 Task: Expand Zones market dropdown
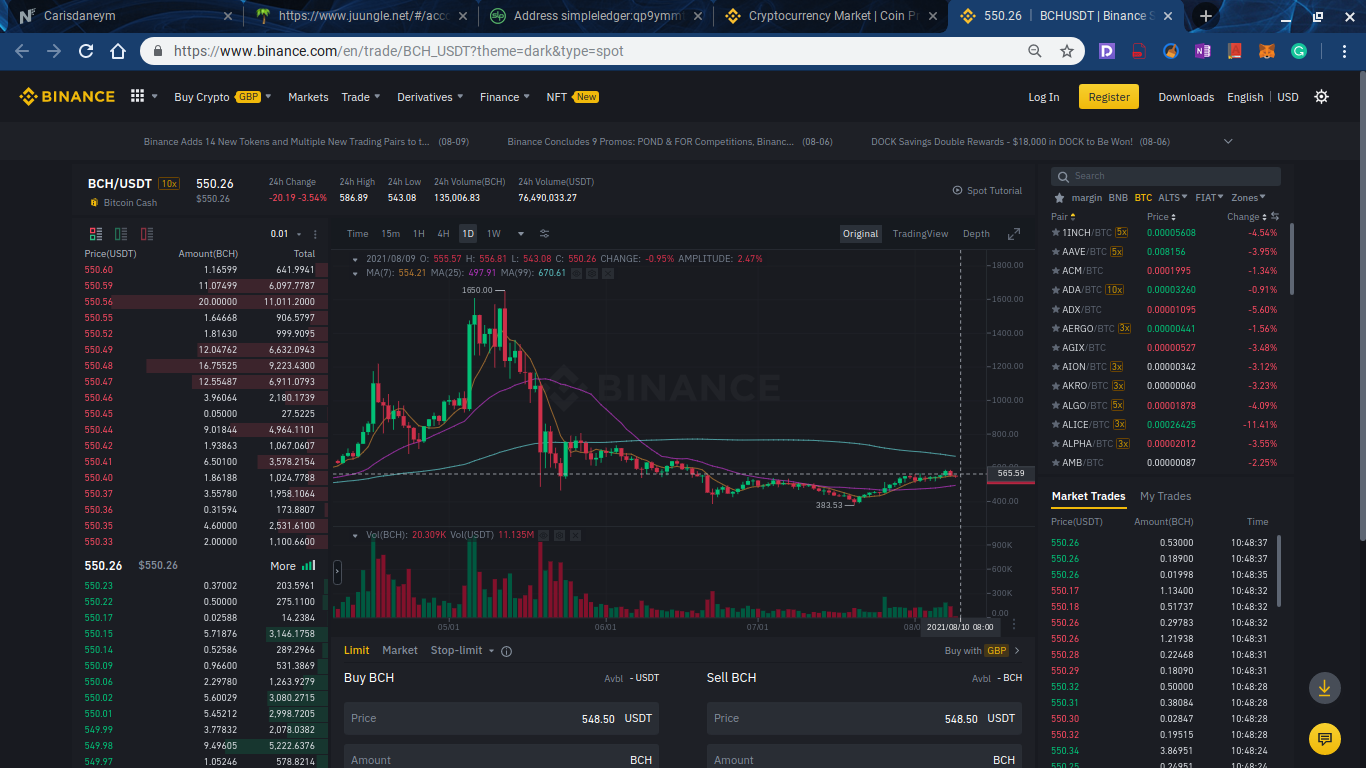(x=1248, y=198)
